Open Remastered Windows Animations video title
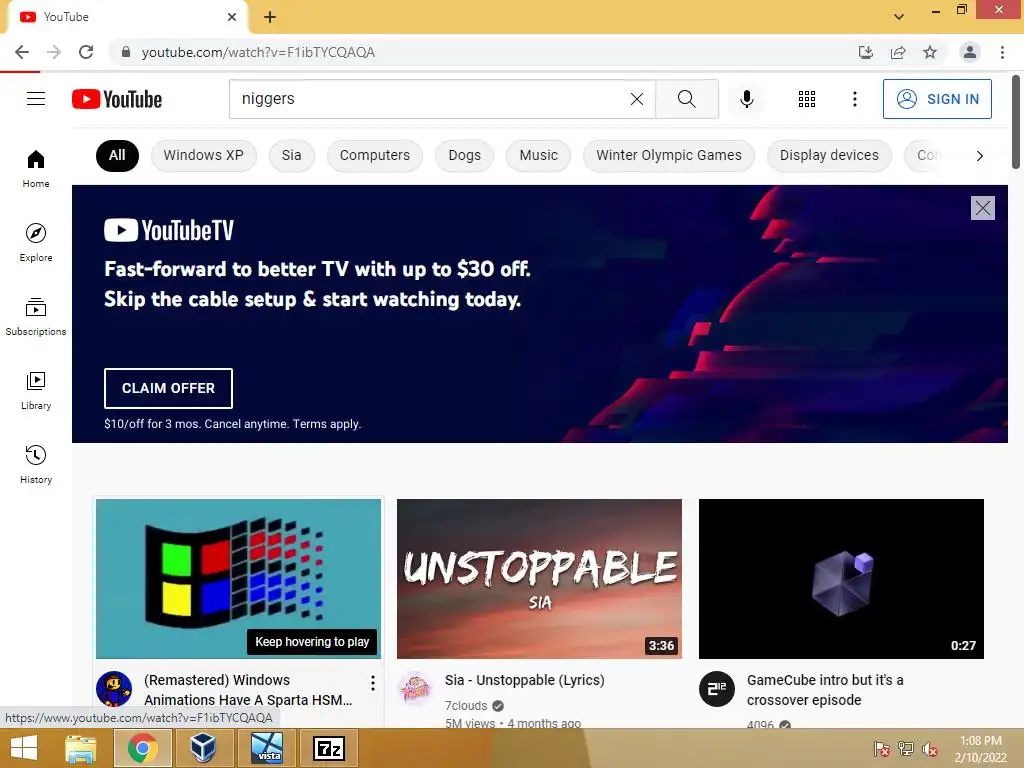Image resolution: width=1024 pixels, height=768 pixels. click(x=248, y=690)
